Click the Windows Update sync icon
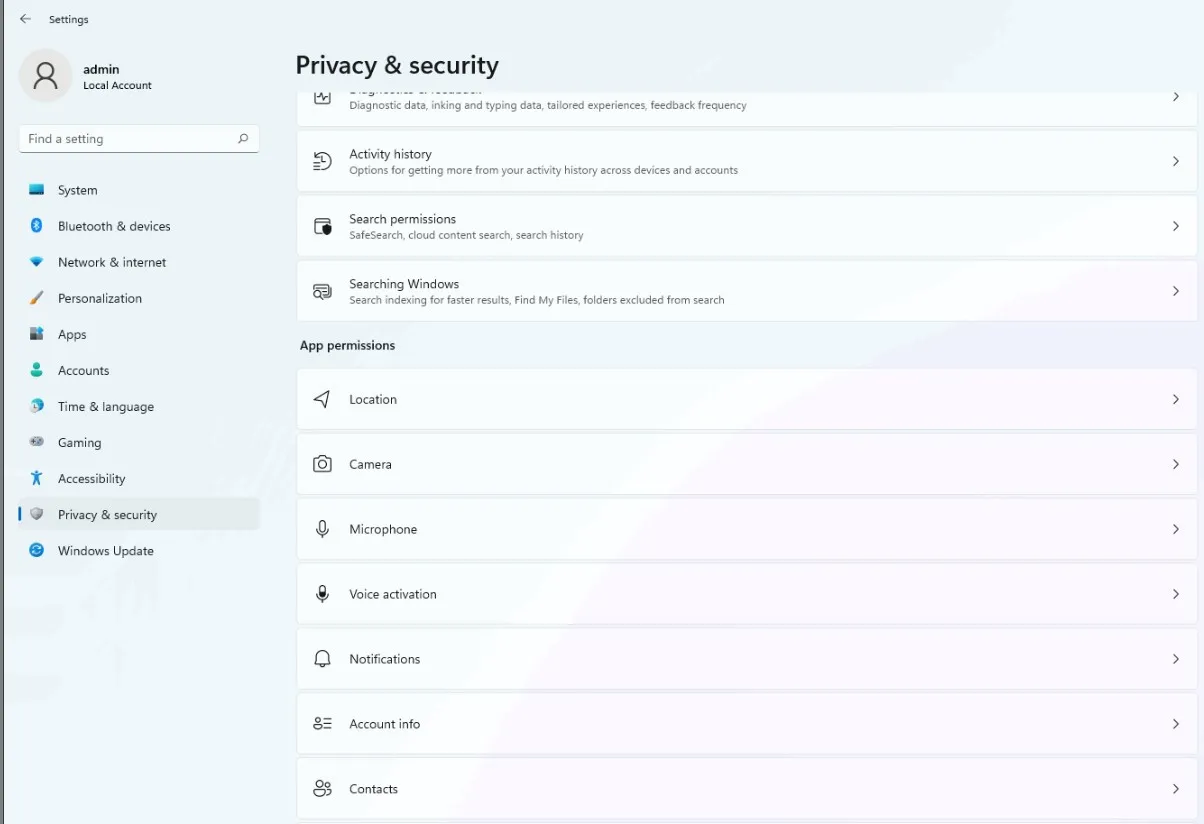 (37, 550)
